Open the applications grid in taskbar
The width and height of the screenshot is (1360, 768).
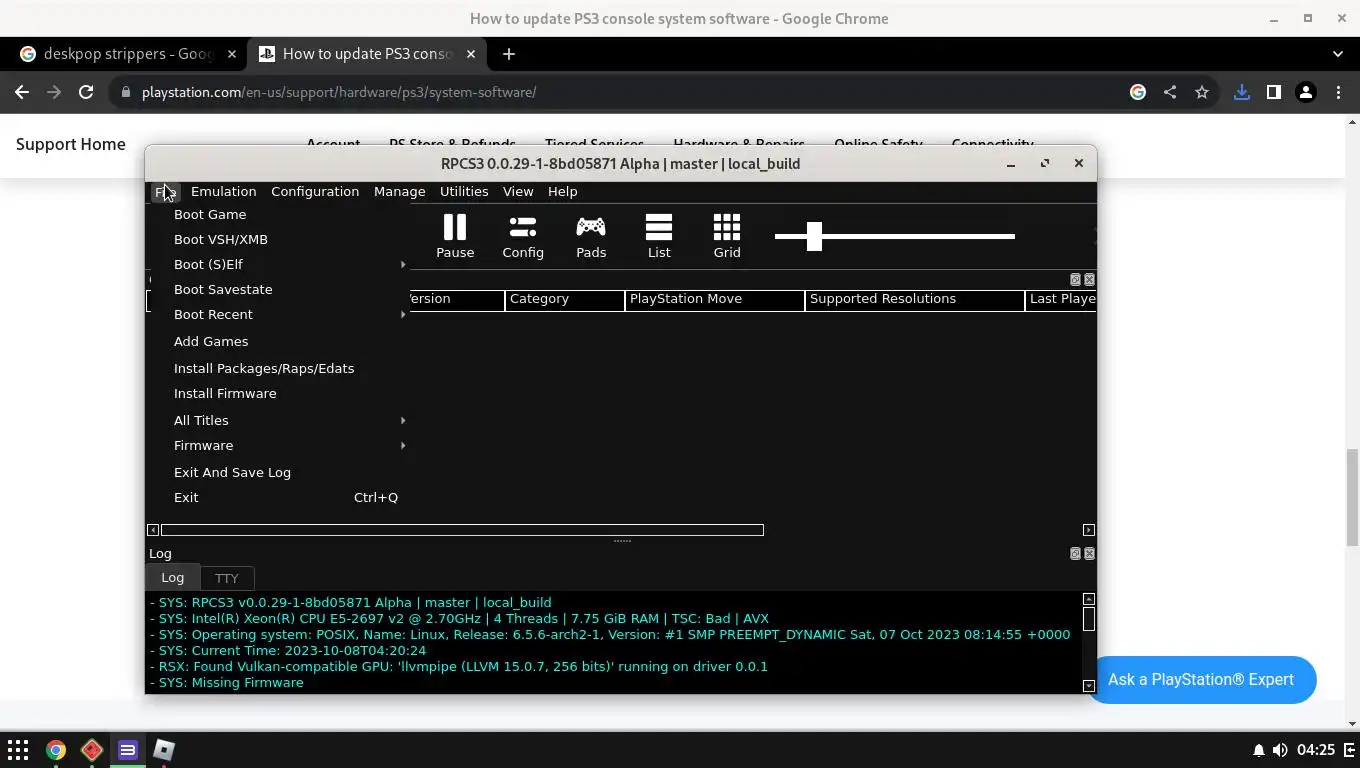18,750
